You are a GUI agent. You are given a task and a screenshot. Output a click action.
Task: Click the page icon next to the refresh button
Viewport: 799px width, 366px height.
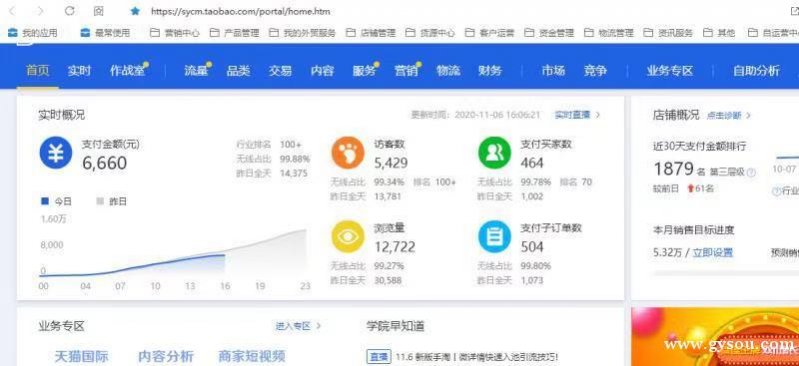click(99, 11)
